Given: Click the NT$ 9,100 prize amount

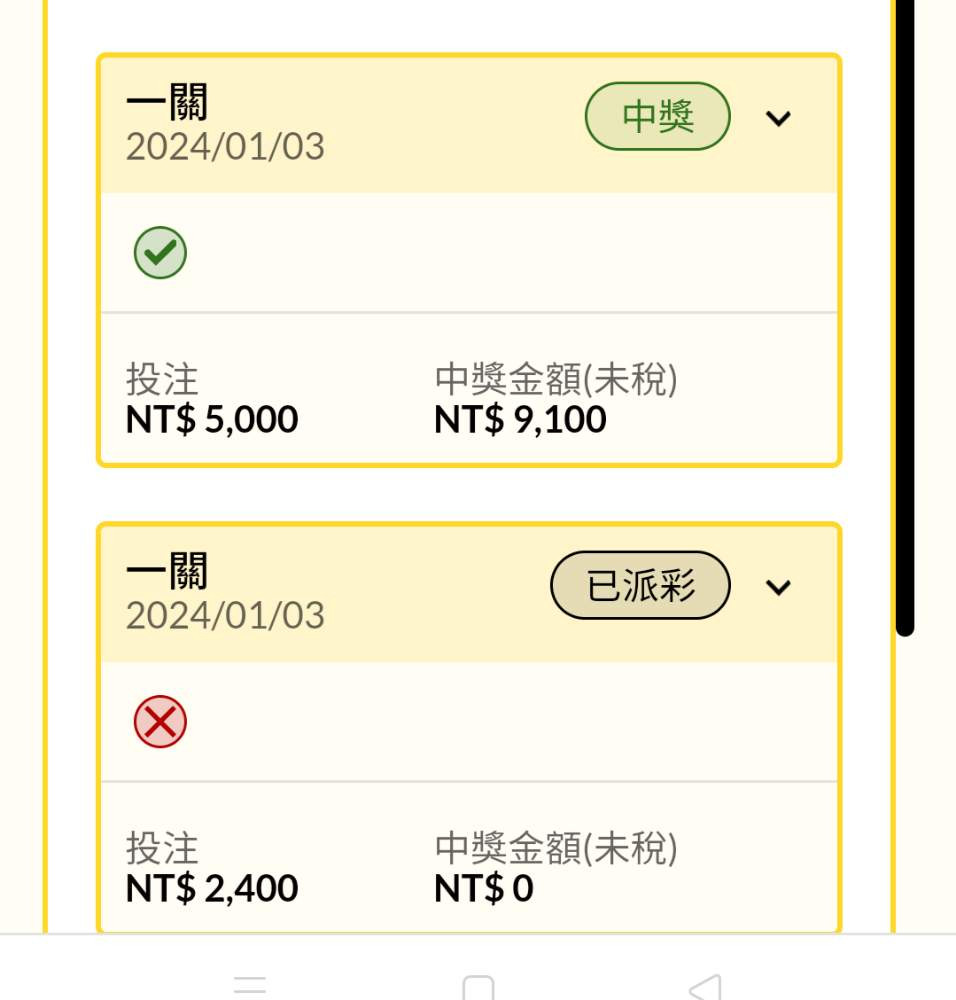Looking at the screenshot, I should [520, 420].
